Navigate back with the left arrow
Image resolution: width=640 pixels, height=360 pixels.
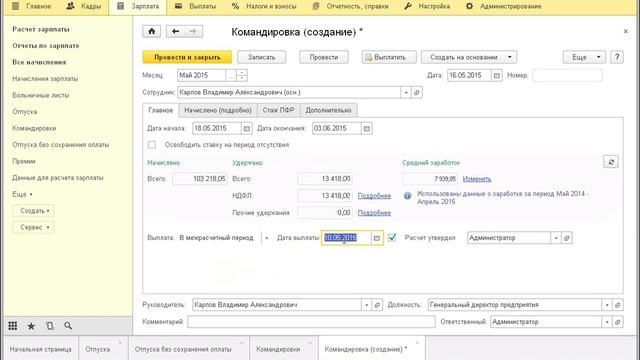click(x=176, y=31)
